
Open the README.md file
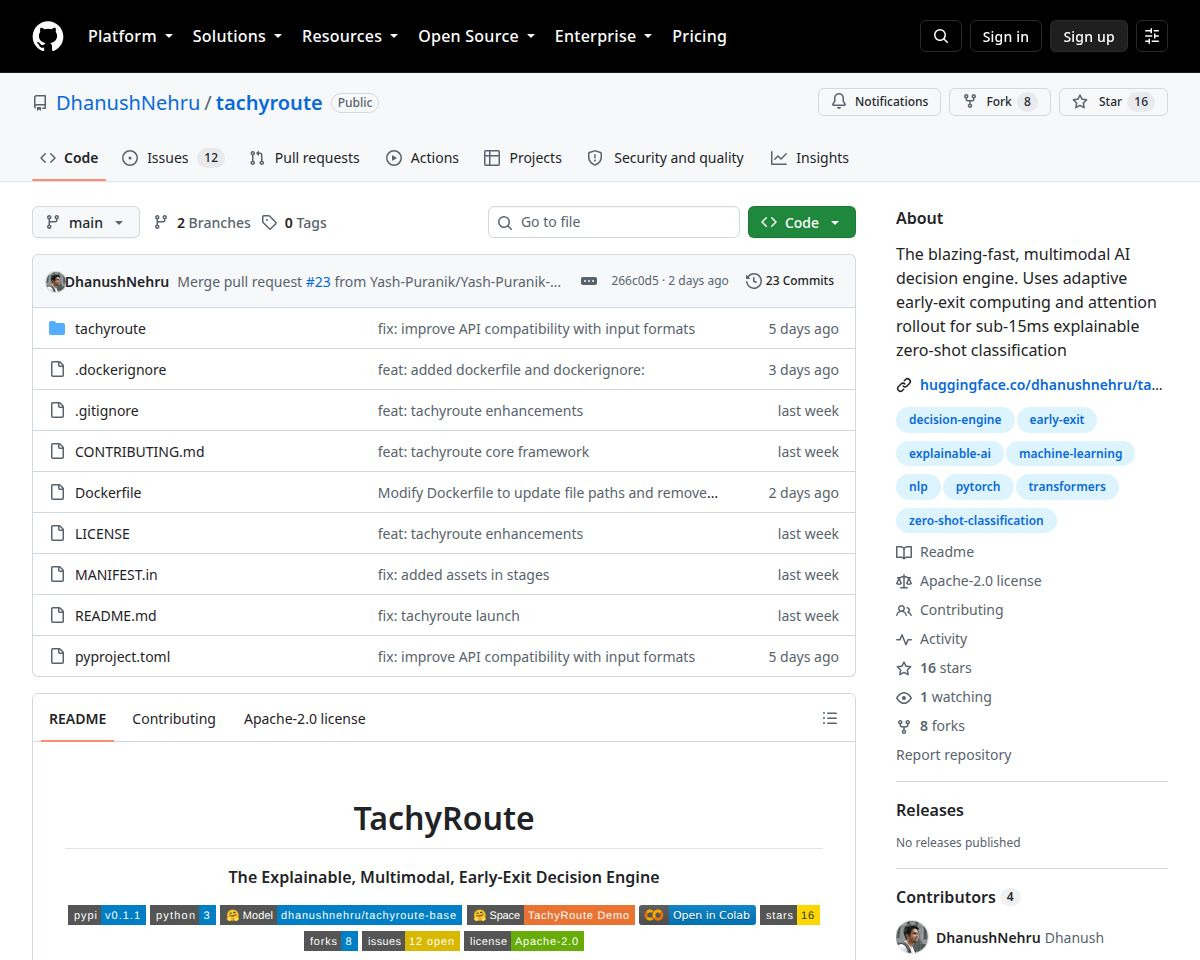point(116,616)
